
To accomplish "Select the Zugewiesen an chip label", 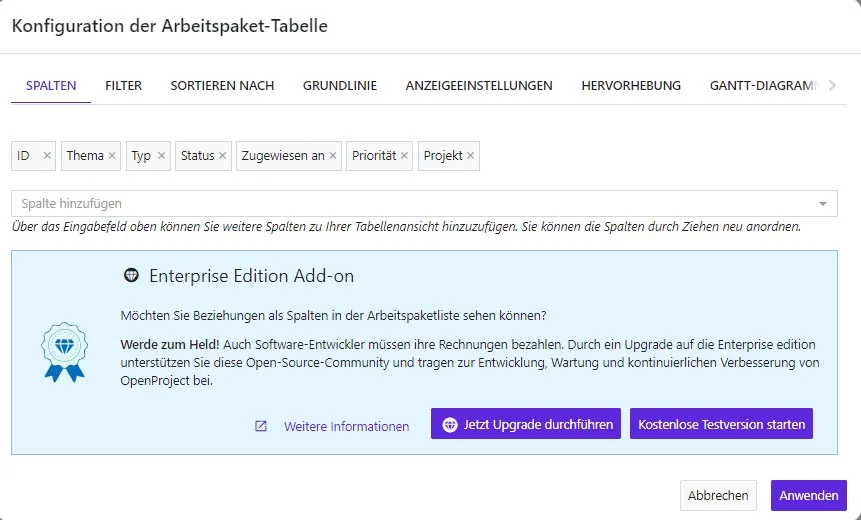I will tap(283, 156).
